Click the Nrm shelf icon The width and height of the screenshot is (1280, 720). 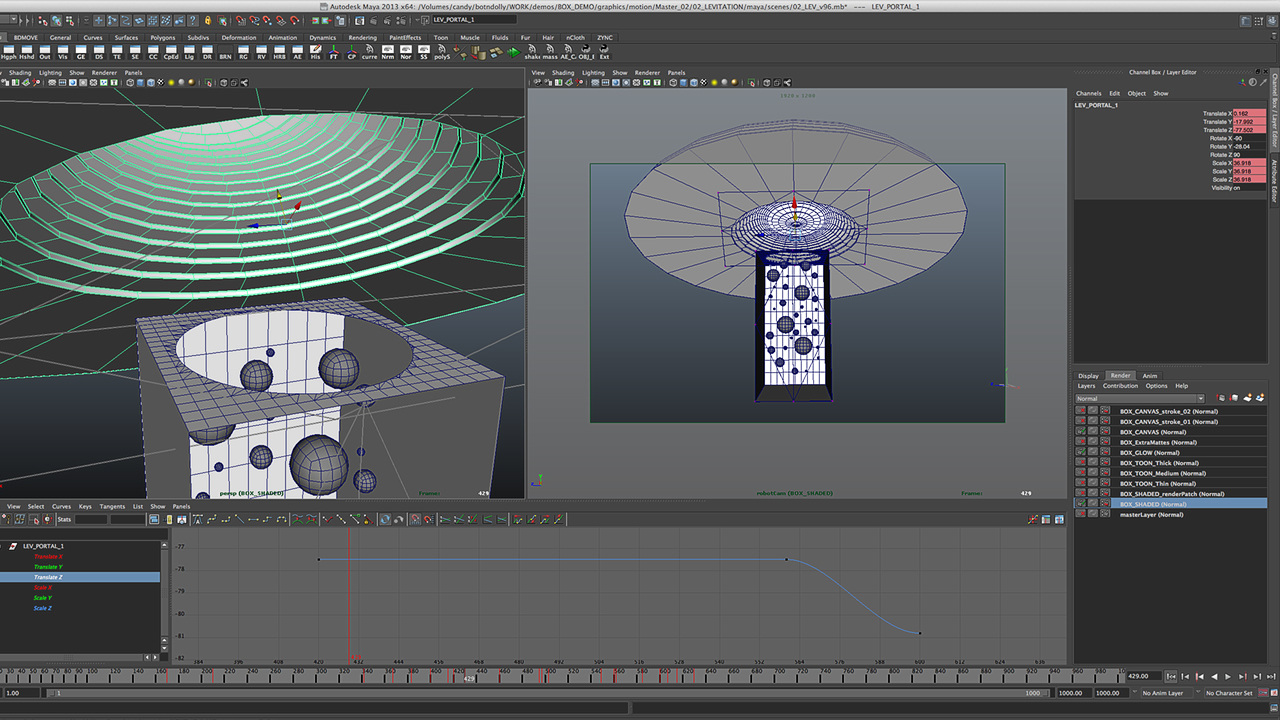(x=387, y=52)
